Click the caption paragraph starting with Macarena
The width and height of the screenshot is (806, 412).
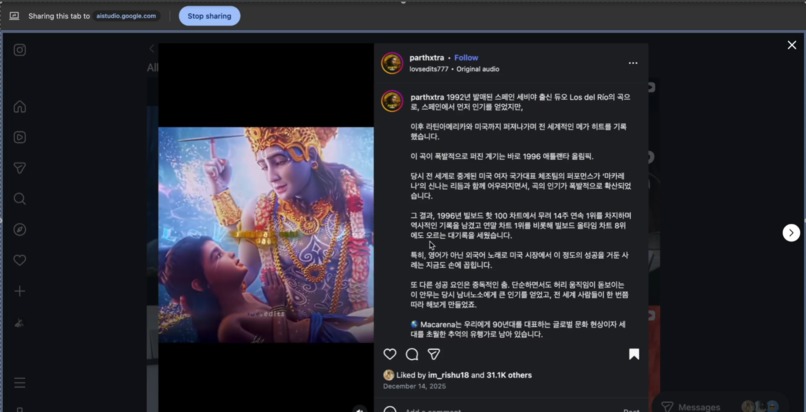[x=519, y=329]
